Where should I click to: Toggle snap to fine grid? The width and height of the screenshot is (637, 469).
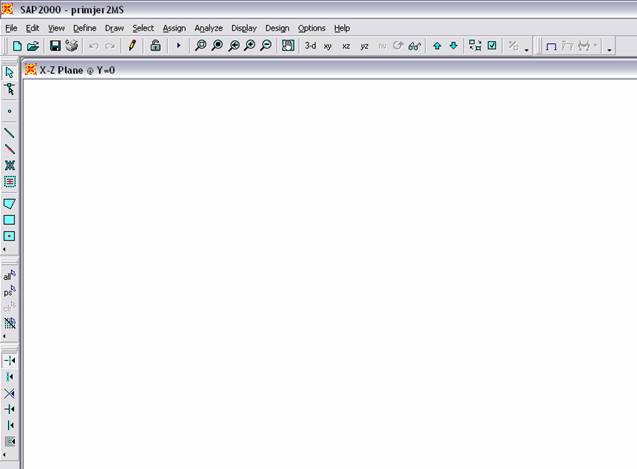pyautogui.click(x=9, y=441)
